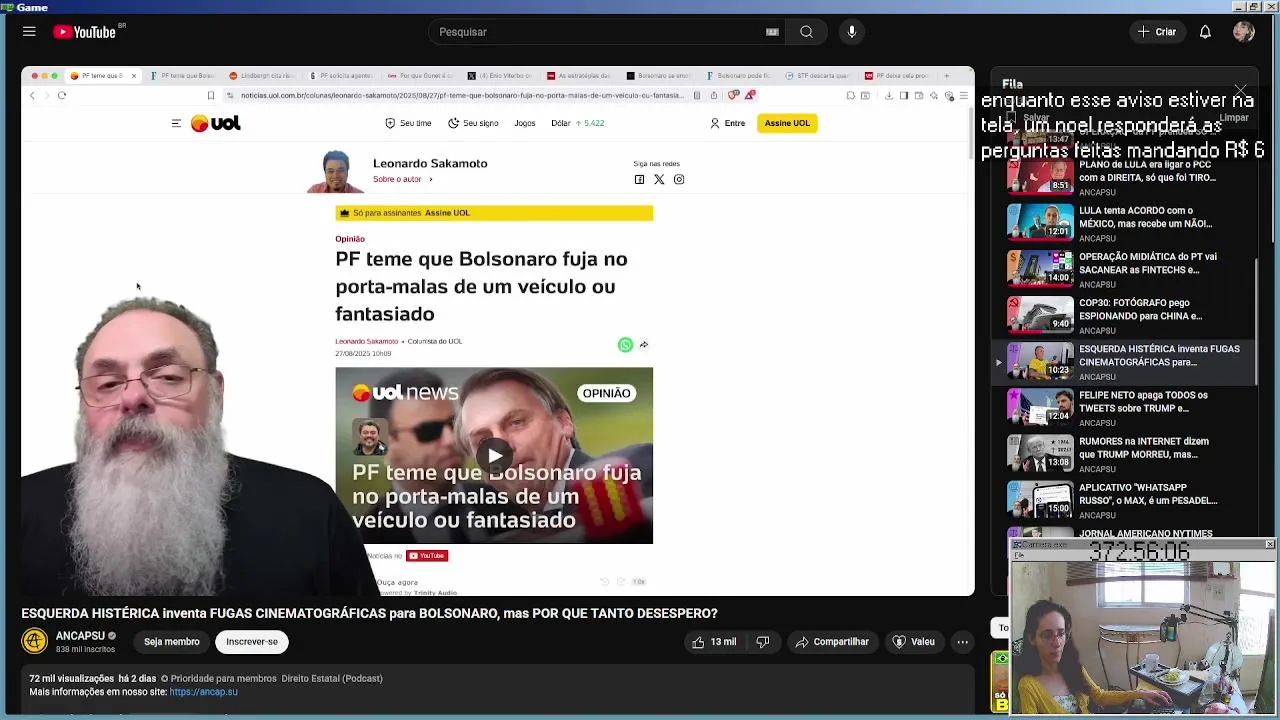Click the Leonardo Sakamoto byline link

(366, 341)
